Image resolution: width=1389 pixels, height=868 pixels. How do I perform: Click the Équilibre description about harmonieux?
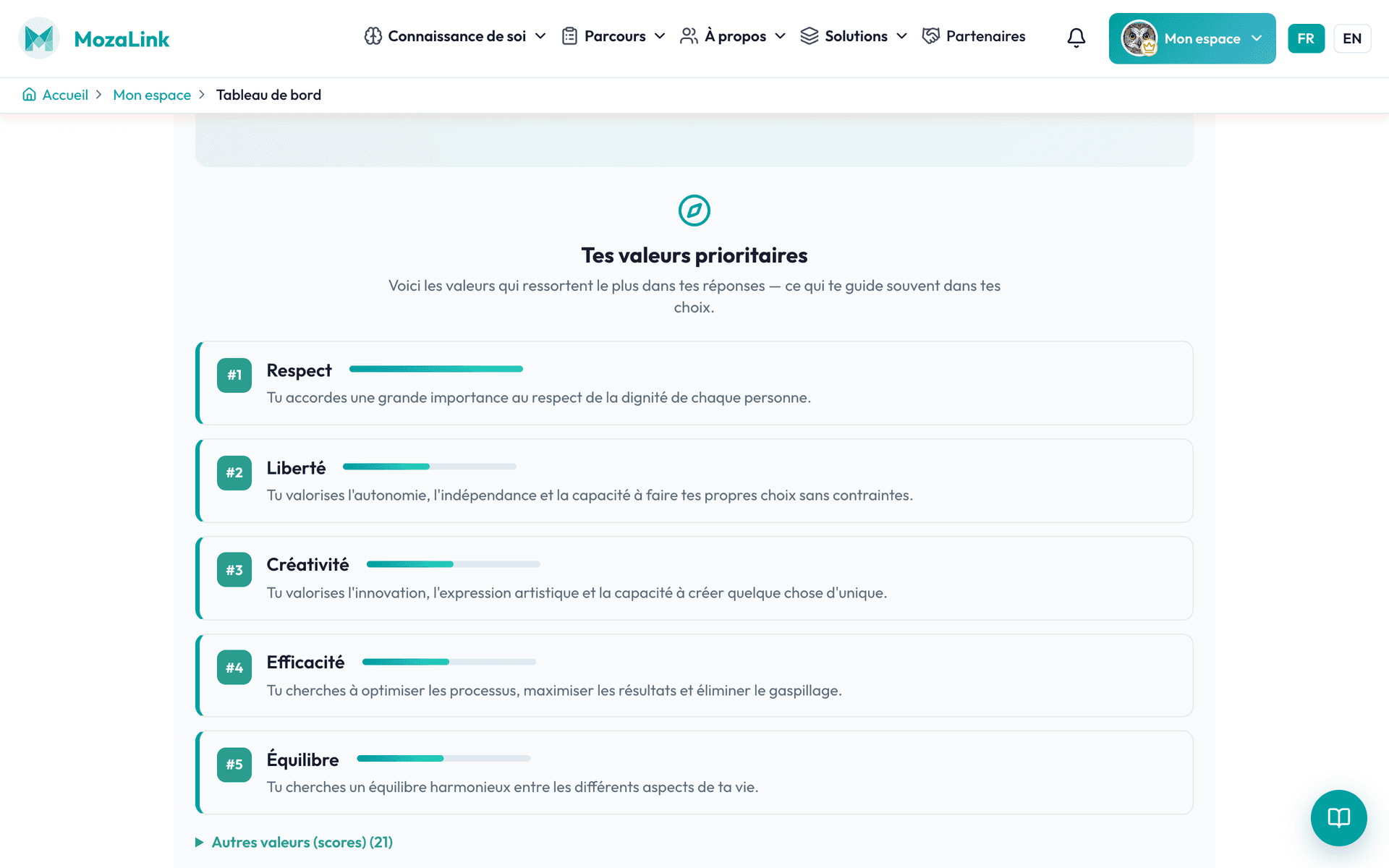(x=512, y=787)
